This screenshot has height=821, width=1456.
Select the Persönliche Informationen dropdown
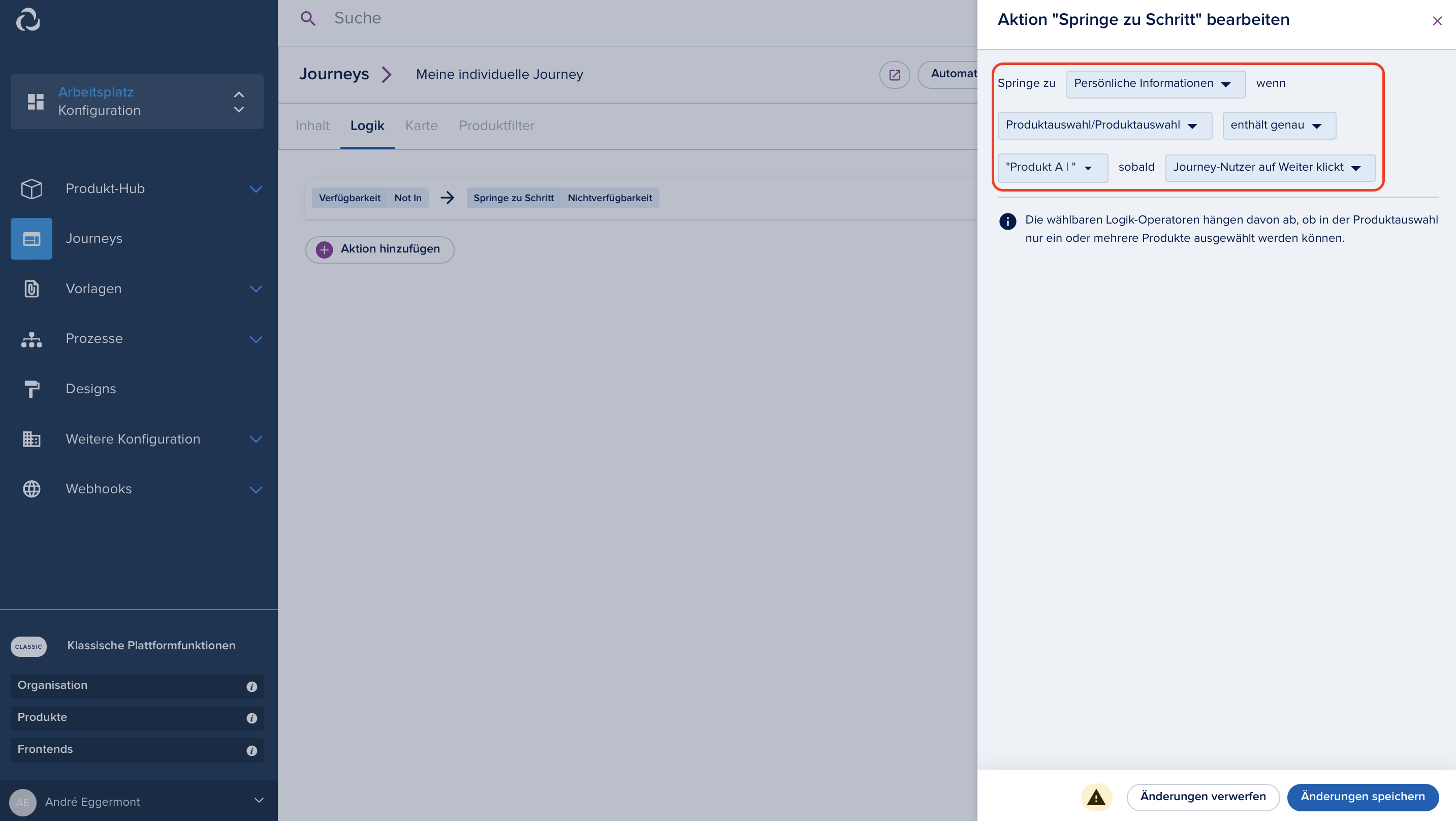(1154, 83)
